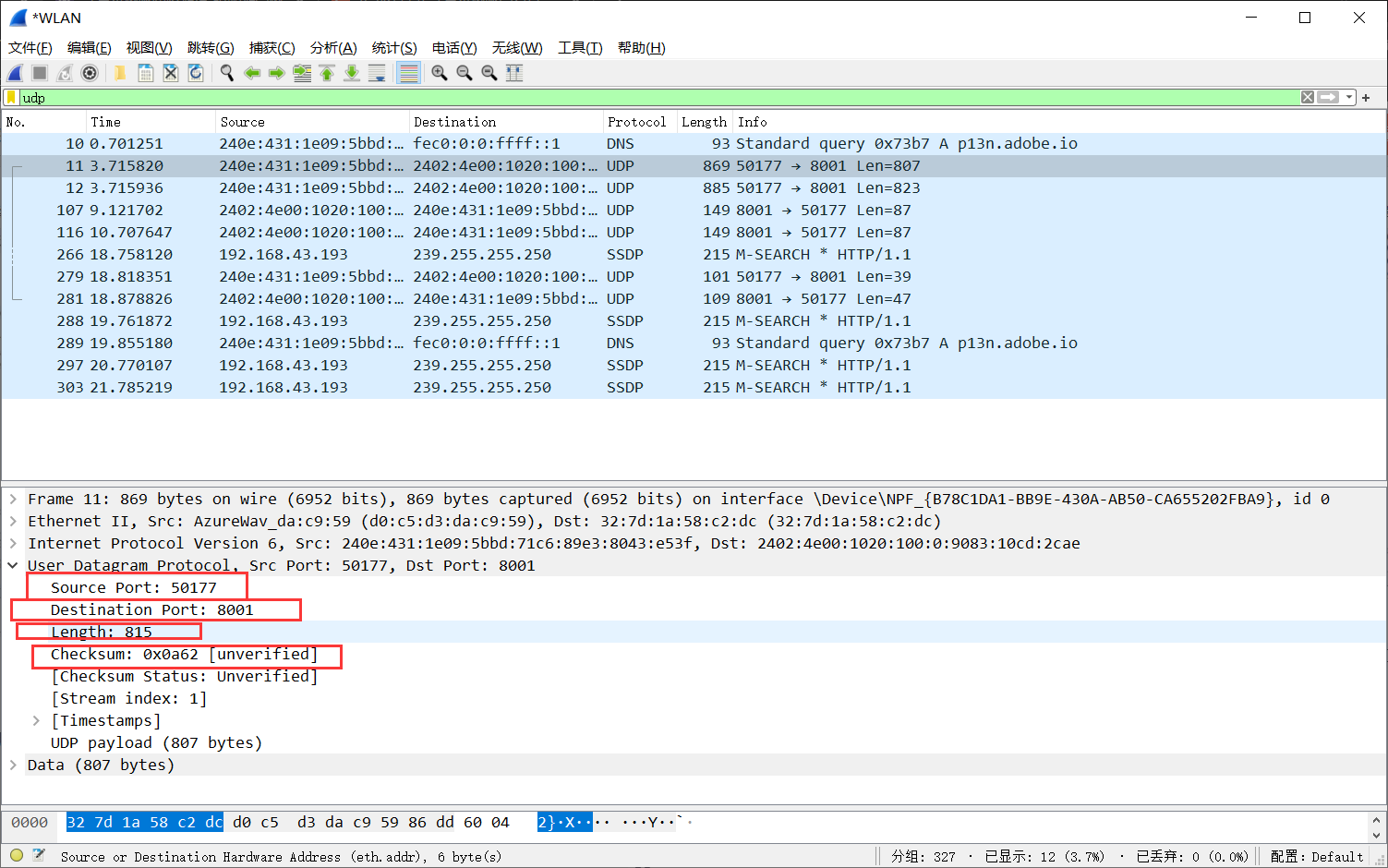
Task: Sort by Source column header
Action: tap(312, 122)
